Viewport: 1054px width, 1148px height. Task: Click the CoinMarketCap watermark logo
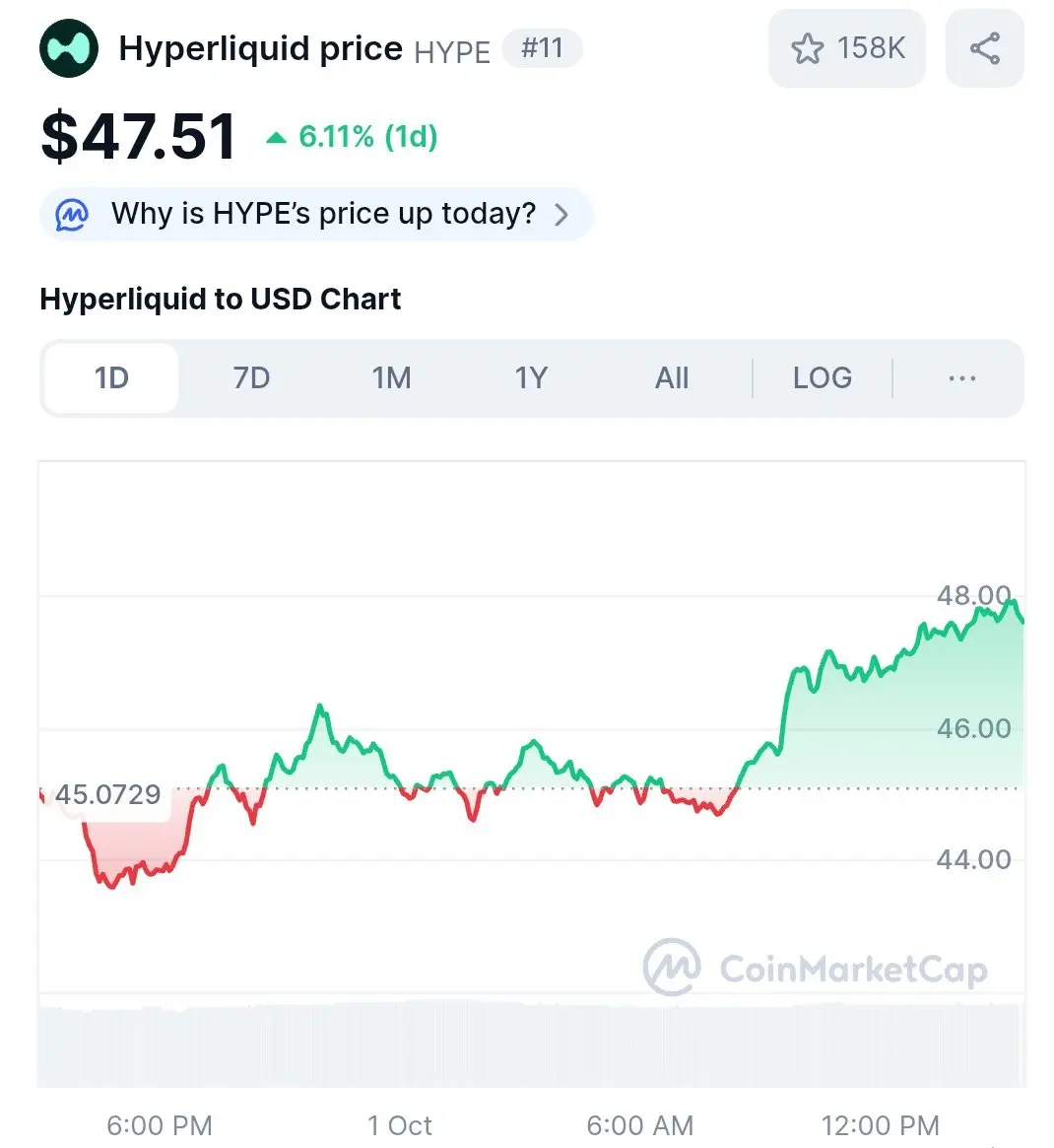[x=672, y=967]
